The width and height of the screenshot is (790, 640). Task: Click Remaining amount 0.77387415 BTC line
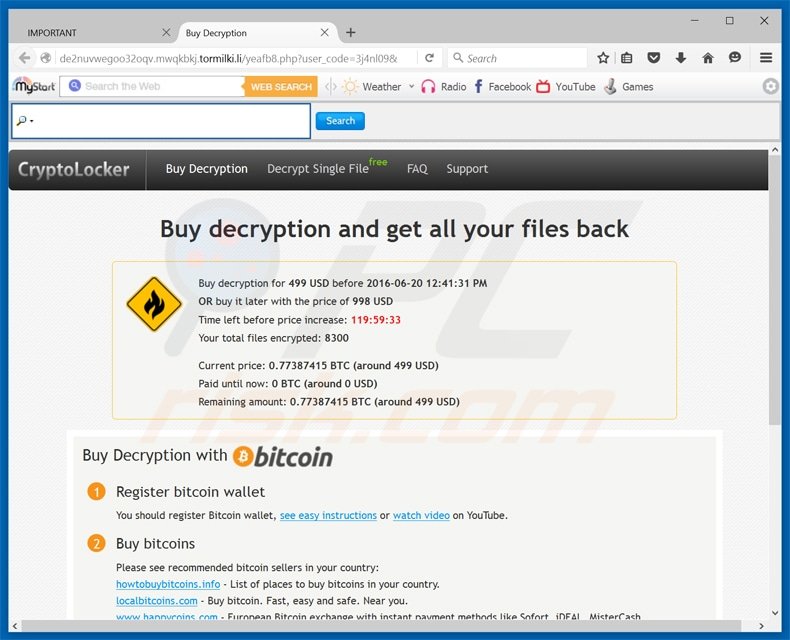click(329, 402)
